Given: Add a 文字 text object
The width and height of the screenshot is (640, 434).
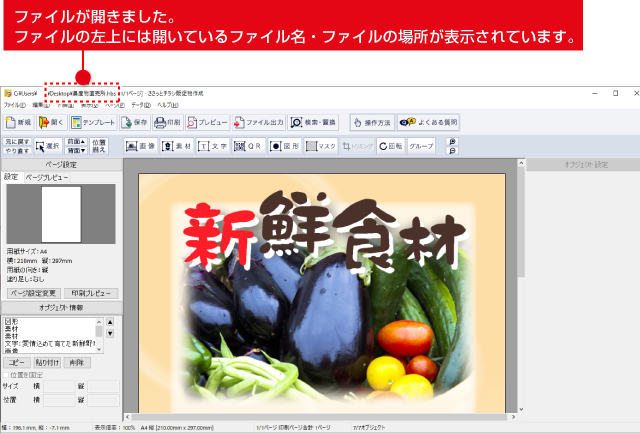Looking at the screenshot, I should (212, 146).
